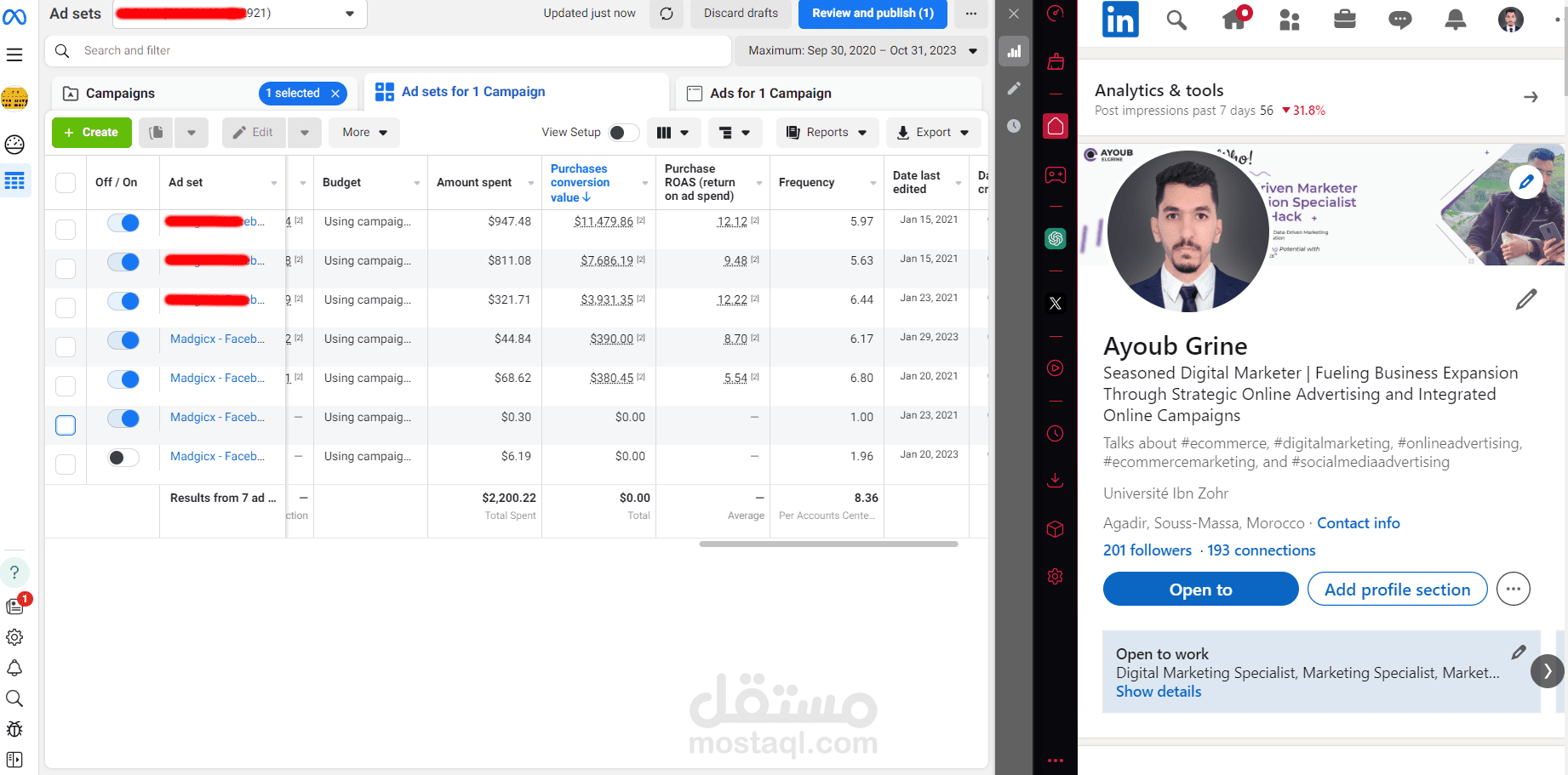This screenshot has width=1568, height=775.
Task: Open the history clock in side panel
Action: point(1014,126)
